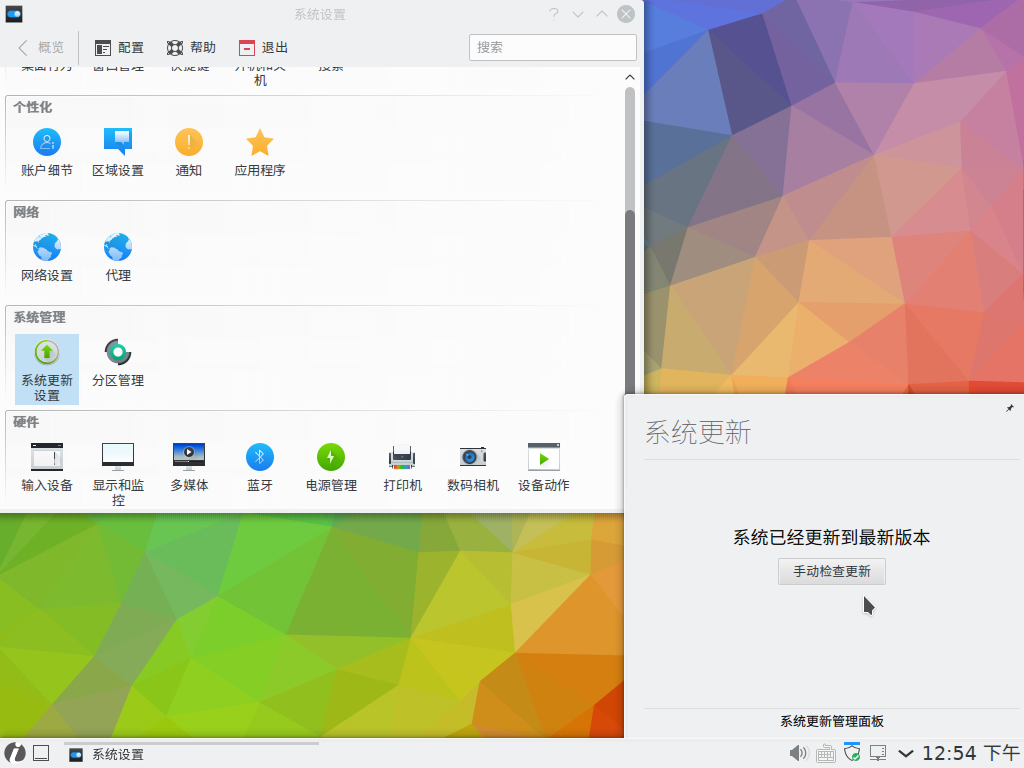1024x768 pixels.
Task: Select the 系统设置 taskbar entry
Action: point(191,754)
